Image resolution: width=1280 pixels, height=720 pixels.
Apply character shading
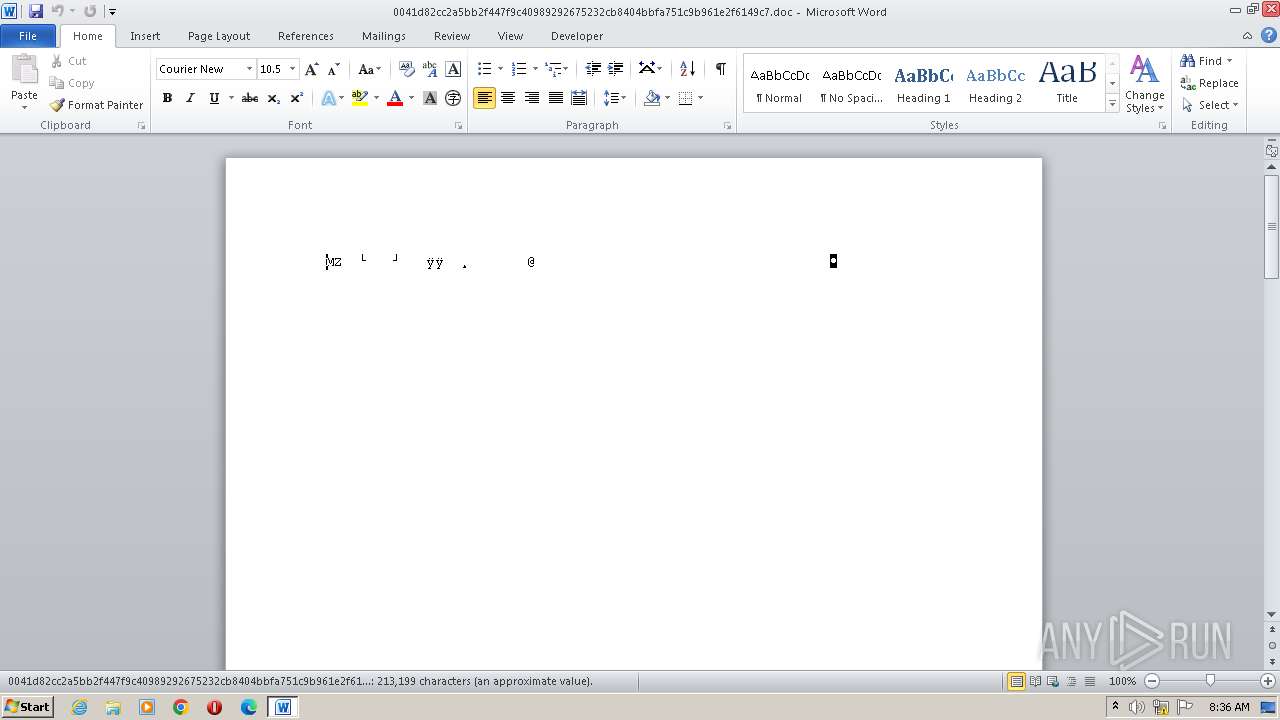point(430,98)
